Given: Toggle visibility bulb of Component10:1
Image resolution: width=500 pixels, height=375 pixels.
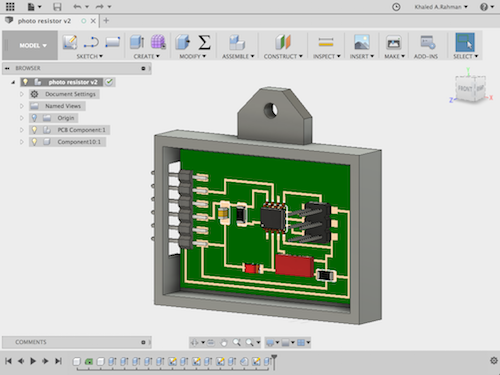Looking at the screenshot, I should pos(34,142).
